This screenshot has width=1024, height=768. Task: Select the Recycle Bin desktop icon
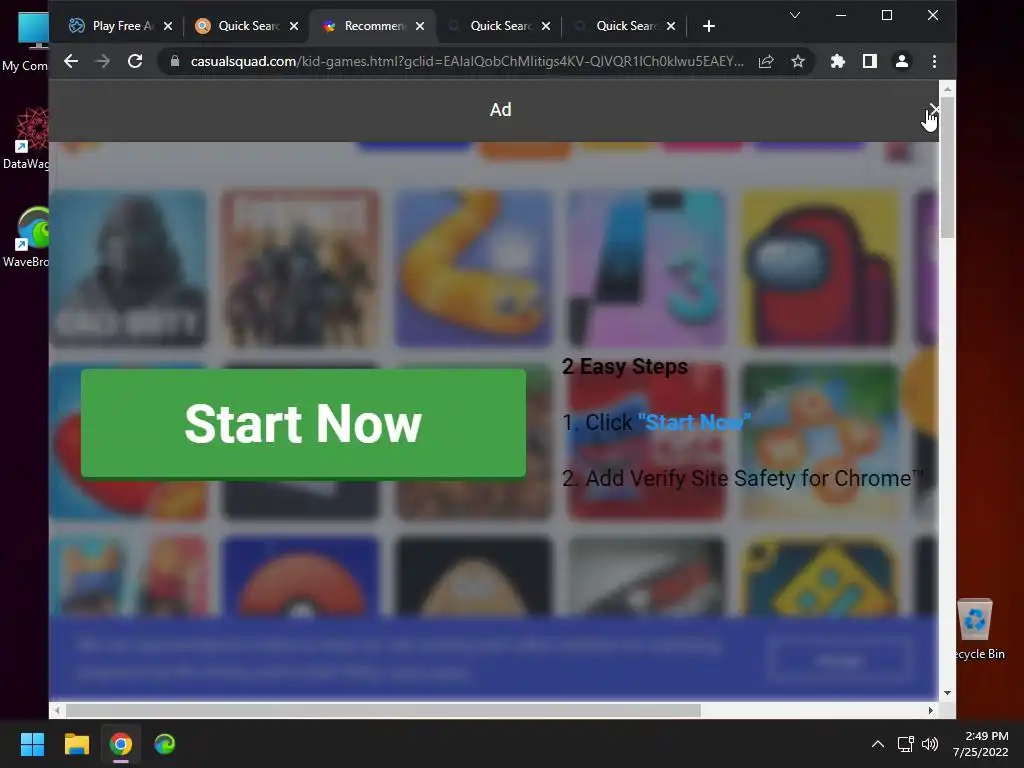pyautogui.click(x=978, y=629)
